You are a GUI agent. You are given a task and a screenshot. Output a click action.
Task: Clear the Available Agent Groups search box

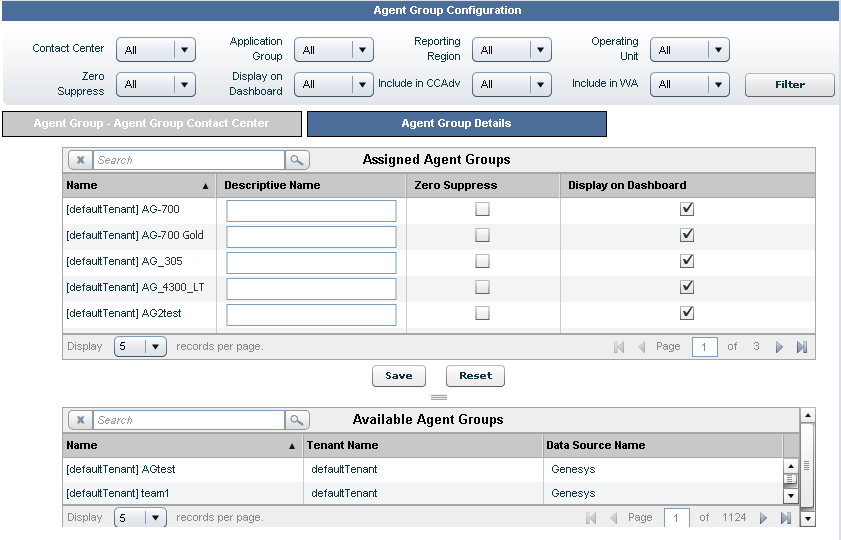point(80,420)
